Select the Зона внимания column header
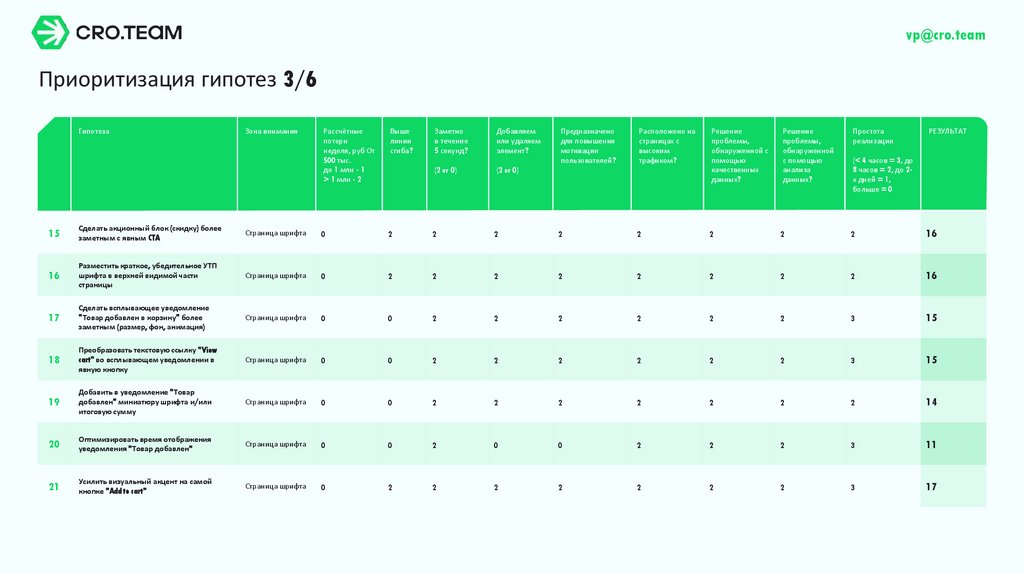Screen dimensions: 1024x574 click(x=271, y=131)
